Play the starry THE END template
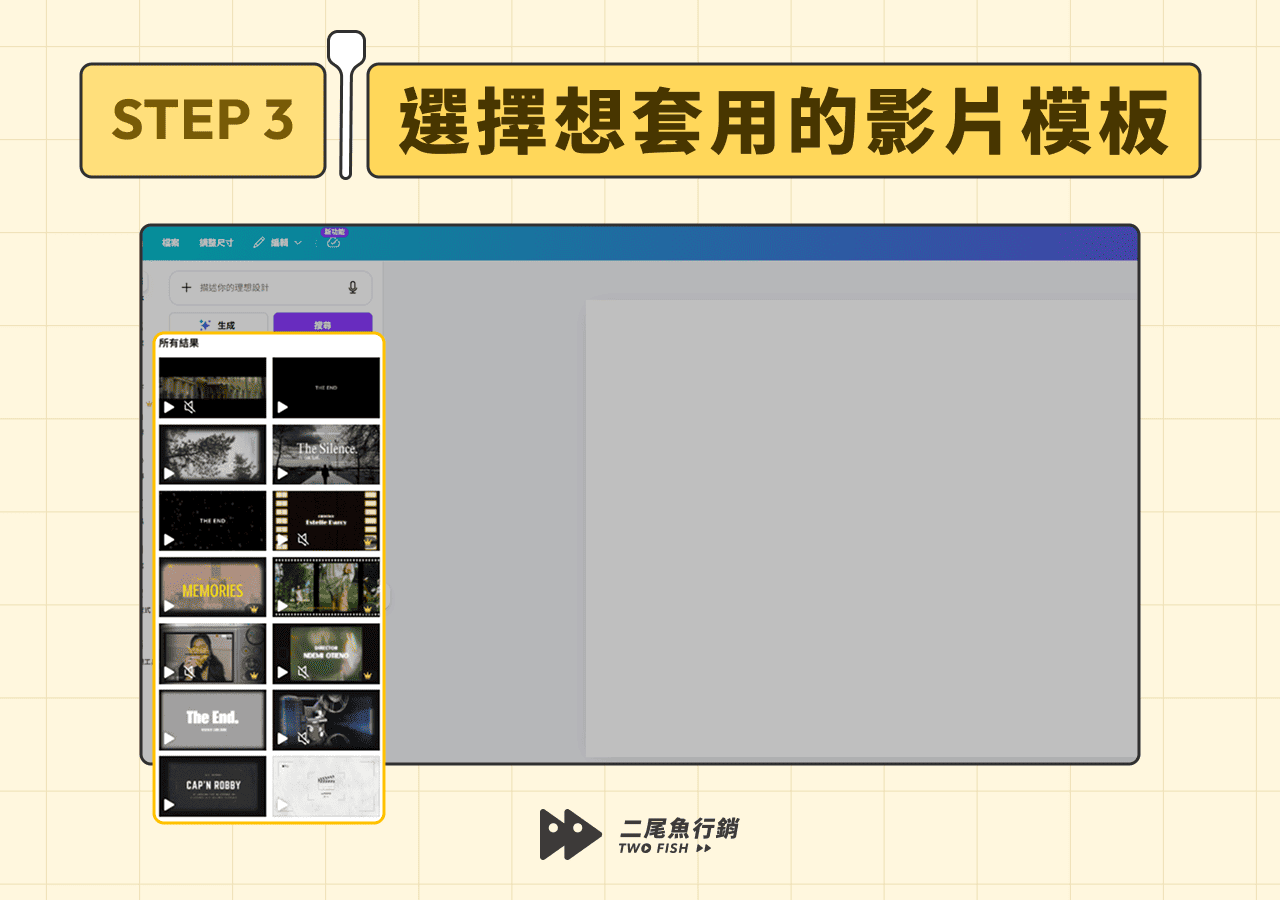This screenshot has width=1280, height=900. (x=169, y=540)
